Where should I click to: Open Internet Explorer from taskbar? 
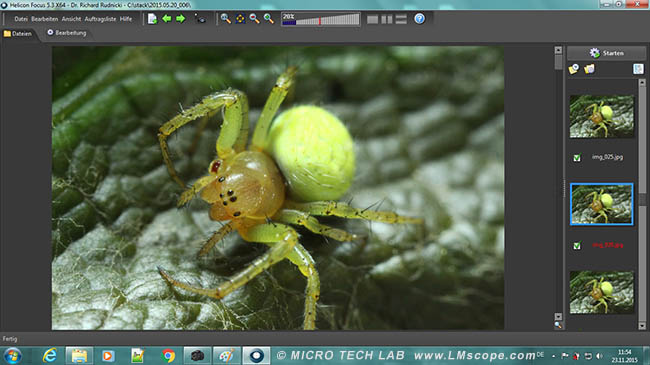click(50, 356)
